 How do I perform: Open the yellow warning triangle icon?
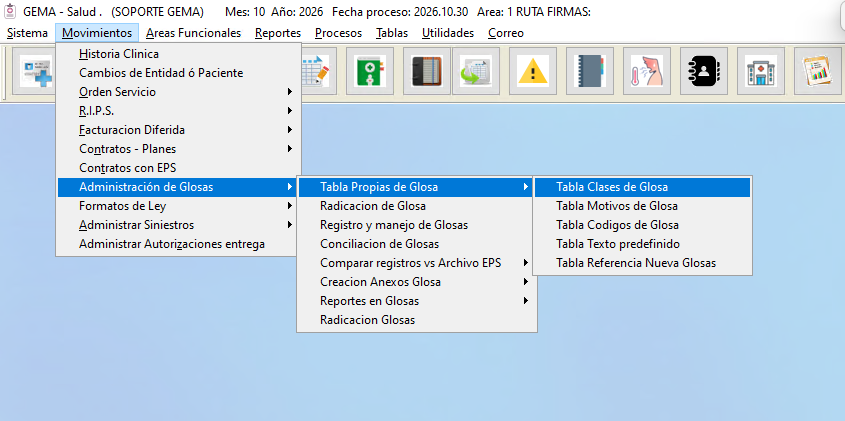(532, 71)
